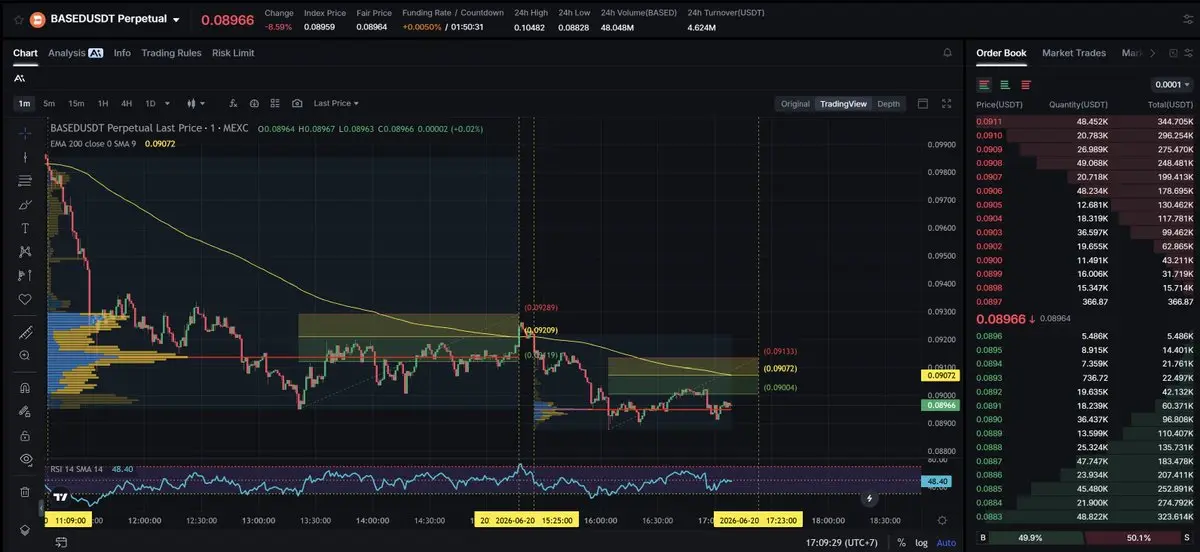Viewport: 1200px width, 552px height.
Task: Open chart settings gear at bottom right
Action: point(942,521)
